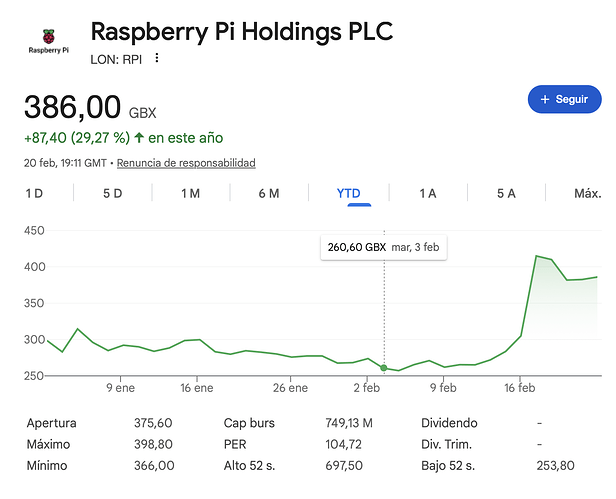Click the 386,00 current price value
The width and height of the screenshot is (616, 499).
(x=72, y=108)
